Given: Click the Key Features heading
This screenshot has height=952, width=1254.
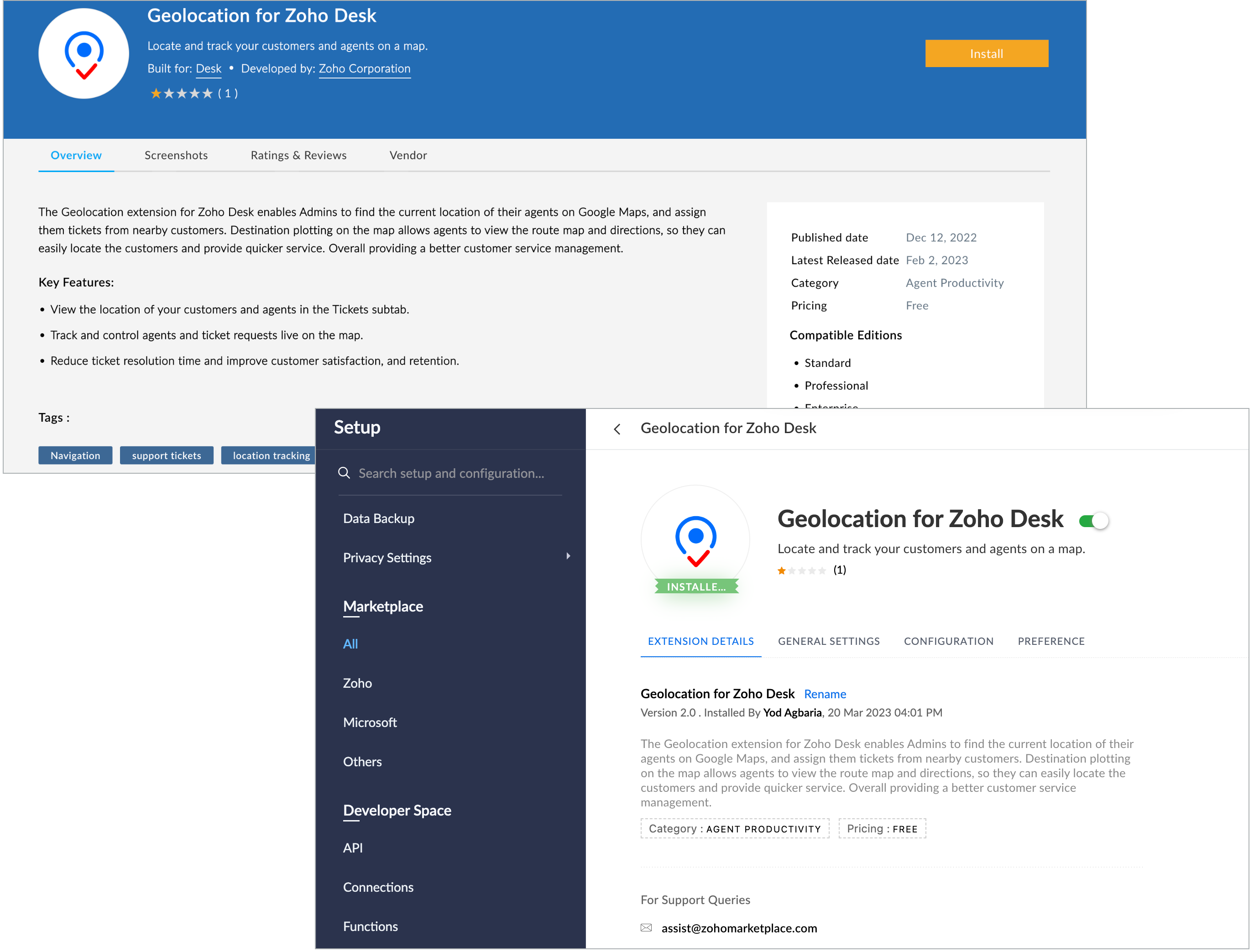Looking at the screenshot, I should point(76,282).
